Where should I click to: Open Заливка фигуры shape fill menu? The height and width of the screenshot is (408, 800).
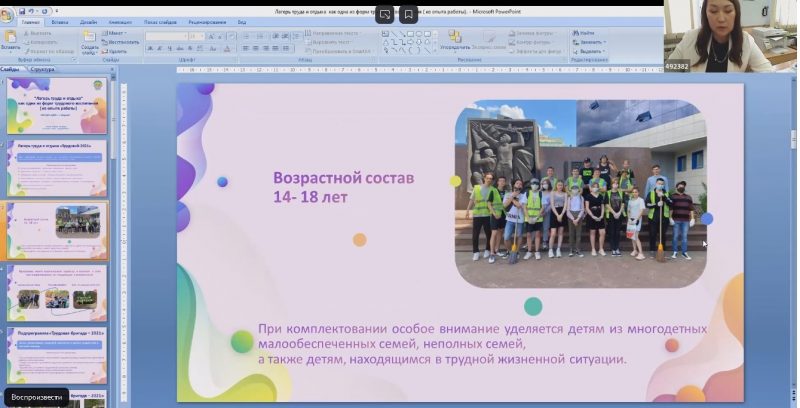tap(534, 33)
